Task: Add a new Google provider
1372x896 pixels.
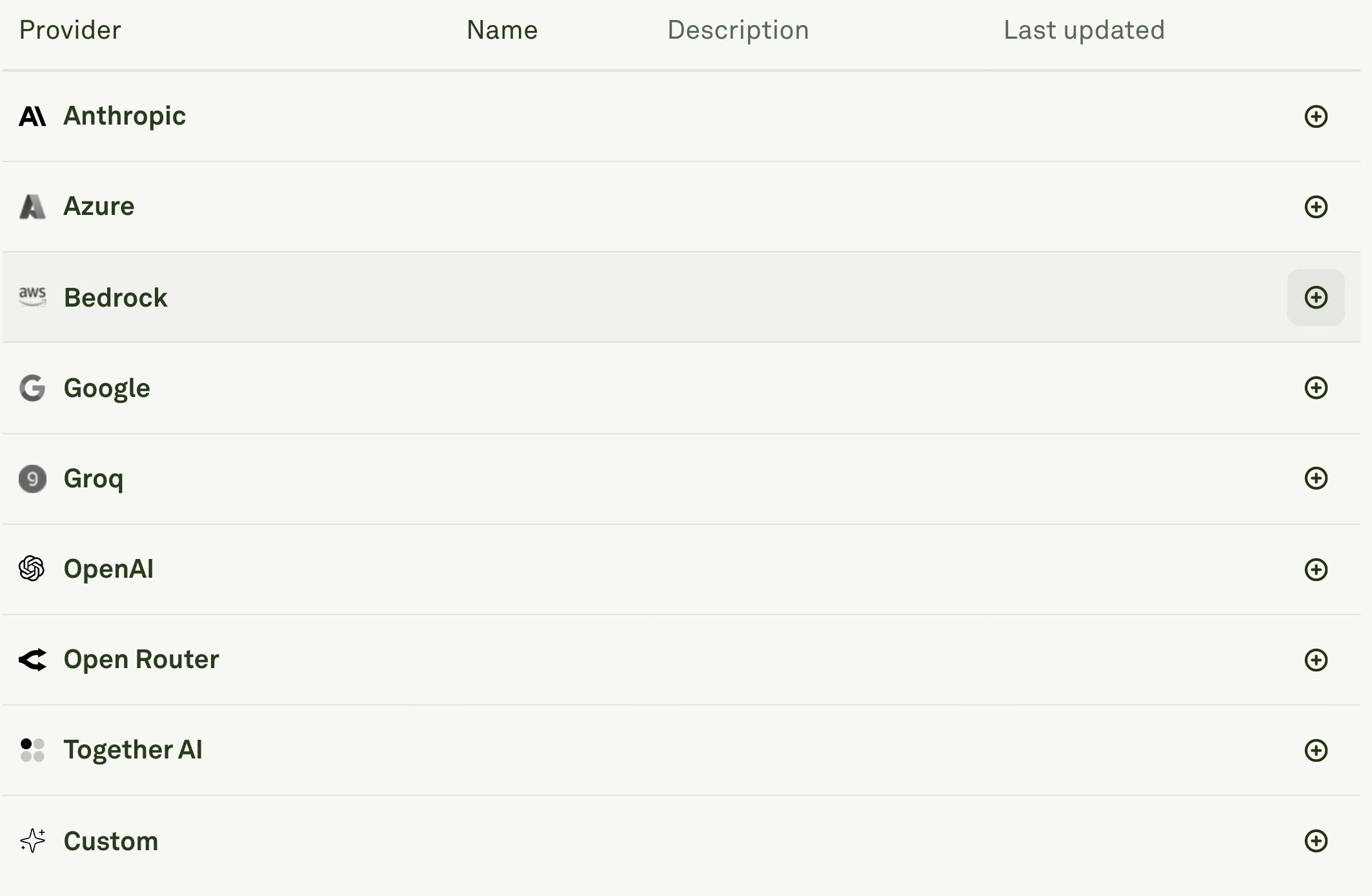Action: pos(1317,387)
